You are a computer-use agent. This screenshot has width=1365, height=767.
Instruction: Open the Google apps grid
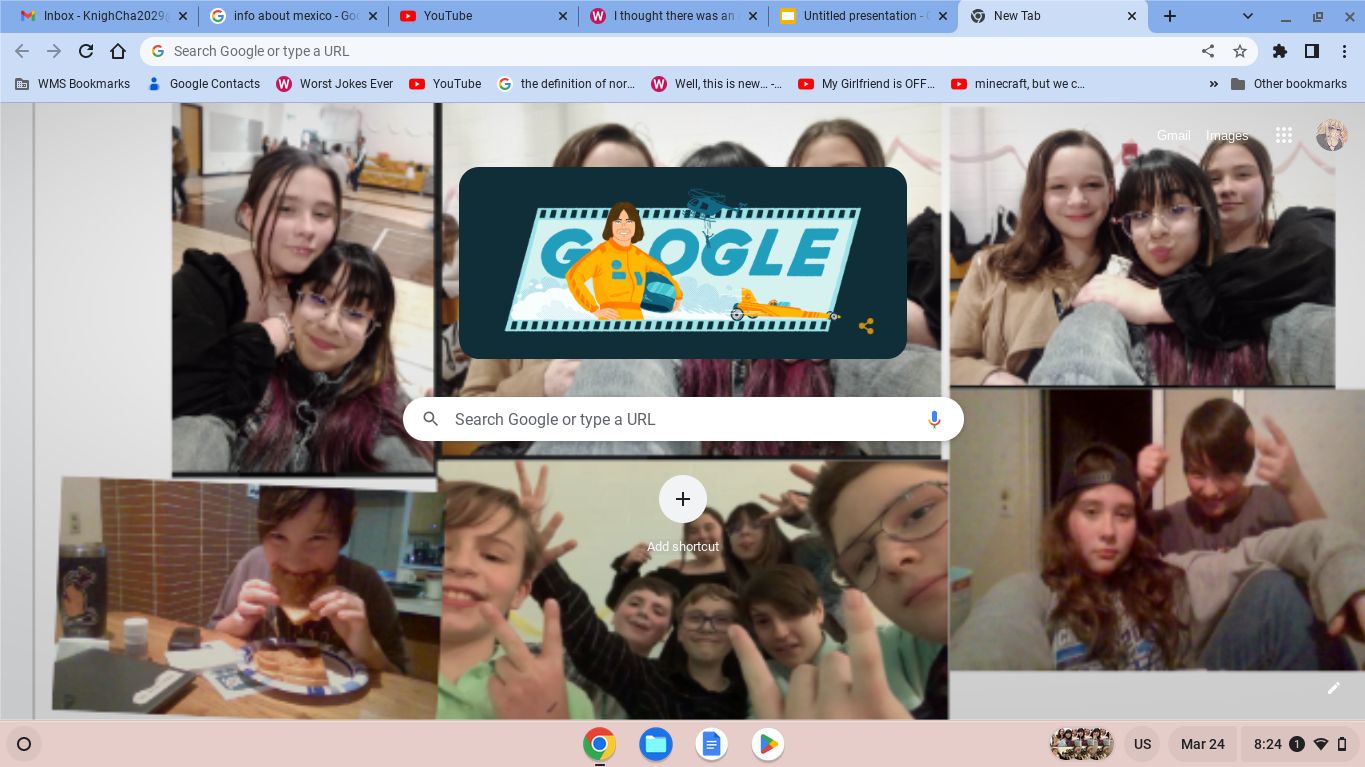1284,136
